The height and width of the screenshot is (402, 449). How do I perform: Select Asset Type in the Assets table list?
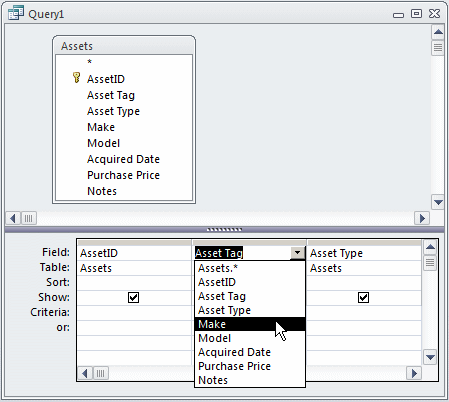coord(113,111)
